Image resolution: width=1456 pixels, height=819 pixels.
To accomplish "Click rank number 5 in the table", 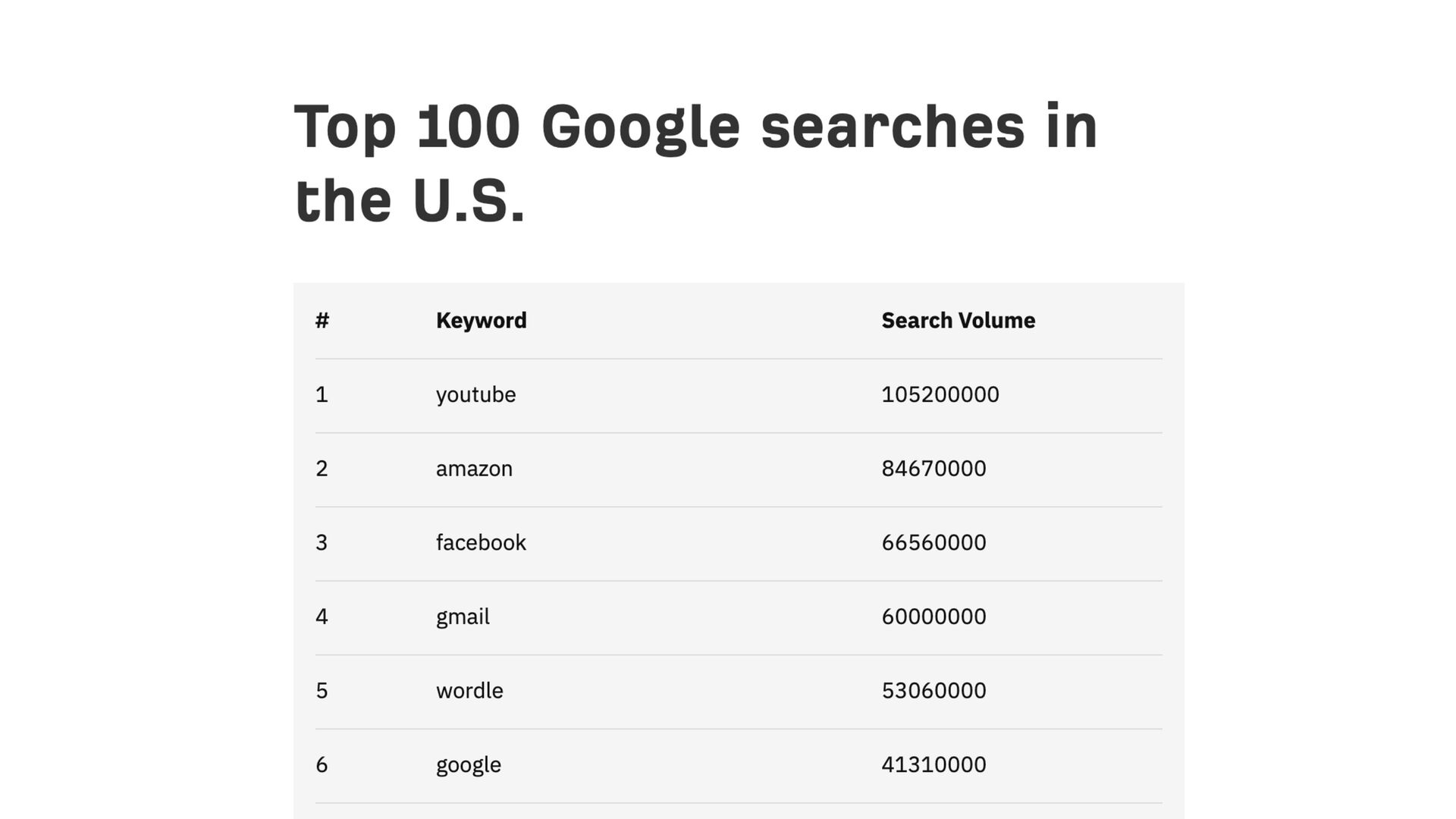I will (322, 691).
